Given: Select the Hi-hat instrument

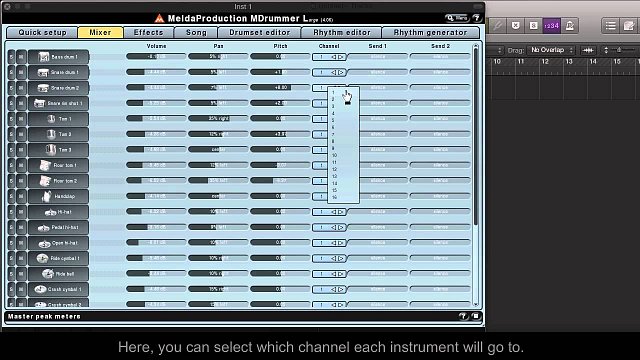Looking at the screenshot, I should [58, 212].
